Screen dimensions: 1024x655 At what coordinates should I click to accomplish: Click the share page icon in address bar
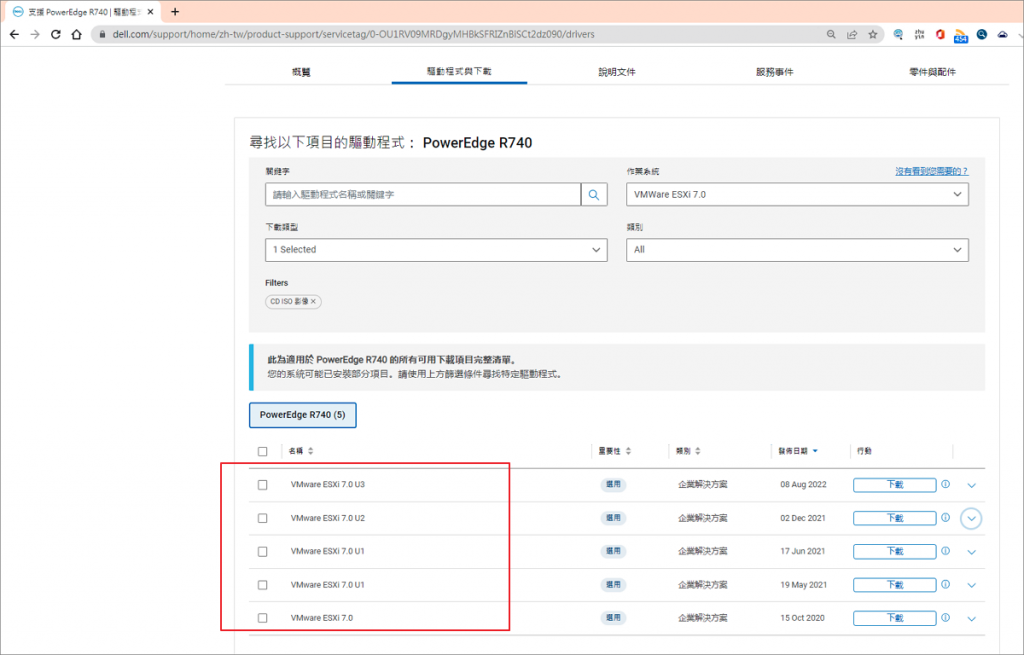coord(852,34)
